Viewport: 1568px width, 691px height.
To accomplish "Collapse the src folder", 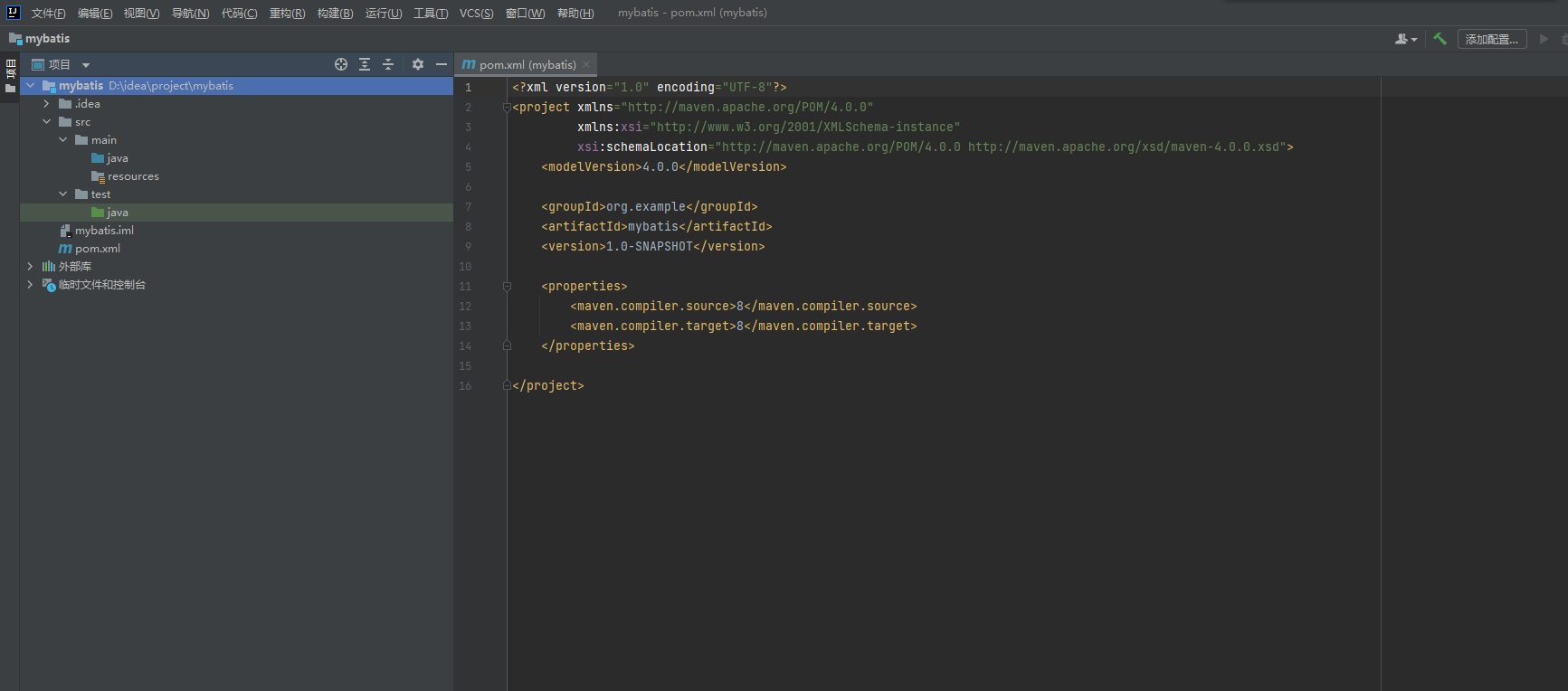I will pos(47,122).
